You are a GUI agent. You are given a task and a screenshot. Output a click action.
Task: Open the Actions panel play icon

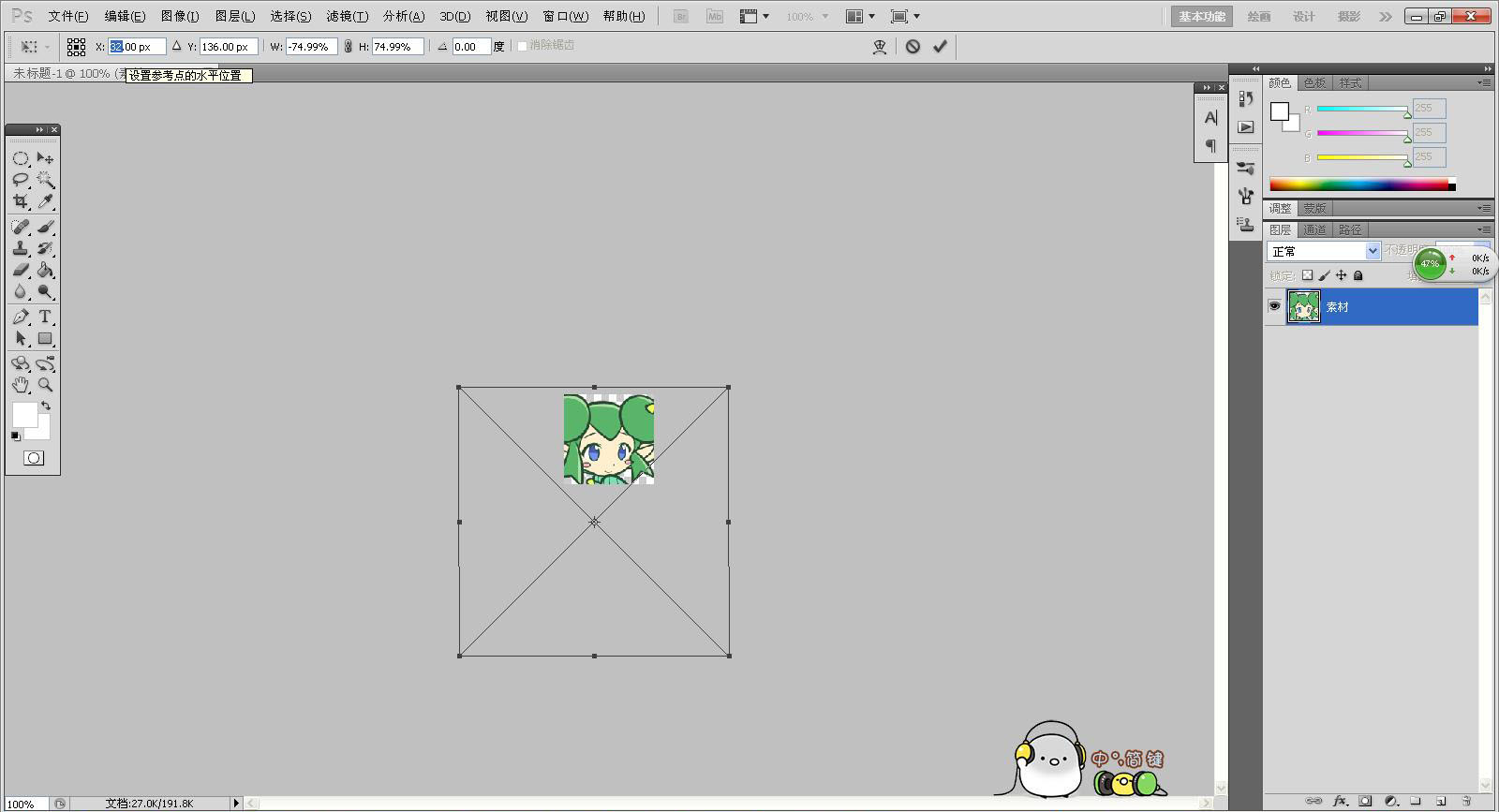click(1245, 126)
